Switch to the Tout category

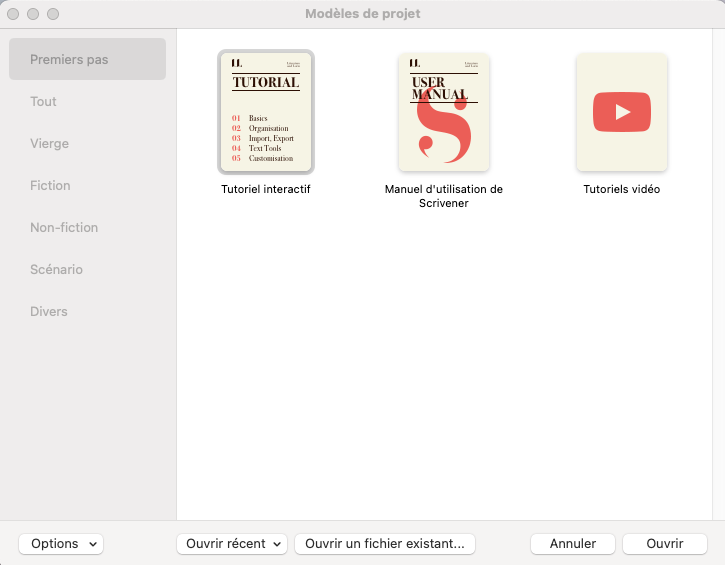click(87, 101)
